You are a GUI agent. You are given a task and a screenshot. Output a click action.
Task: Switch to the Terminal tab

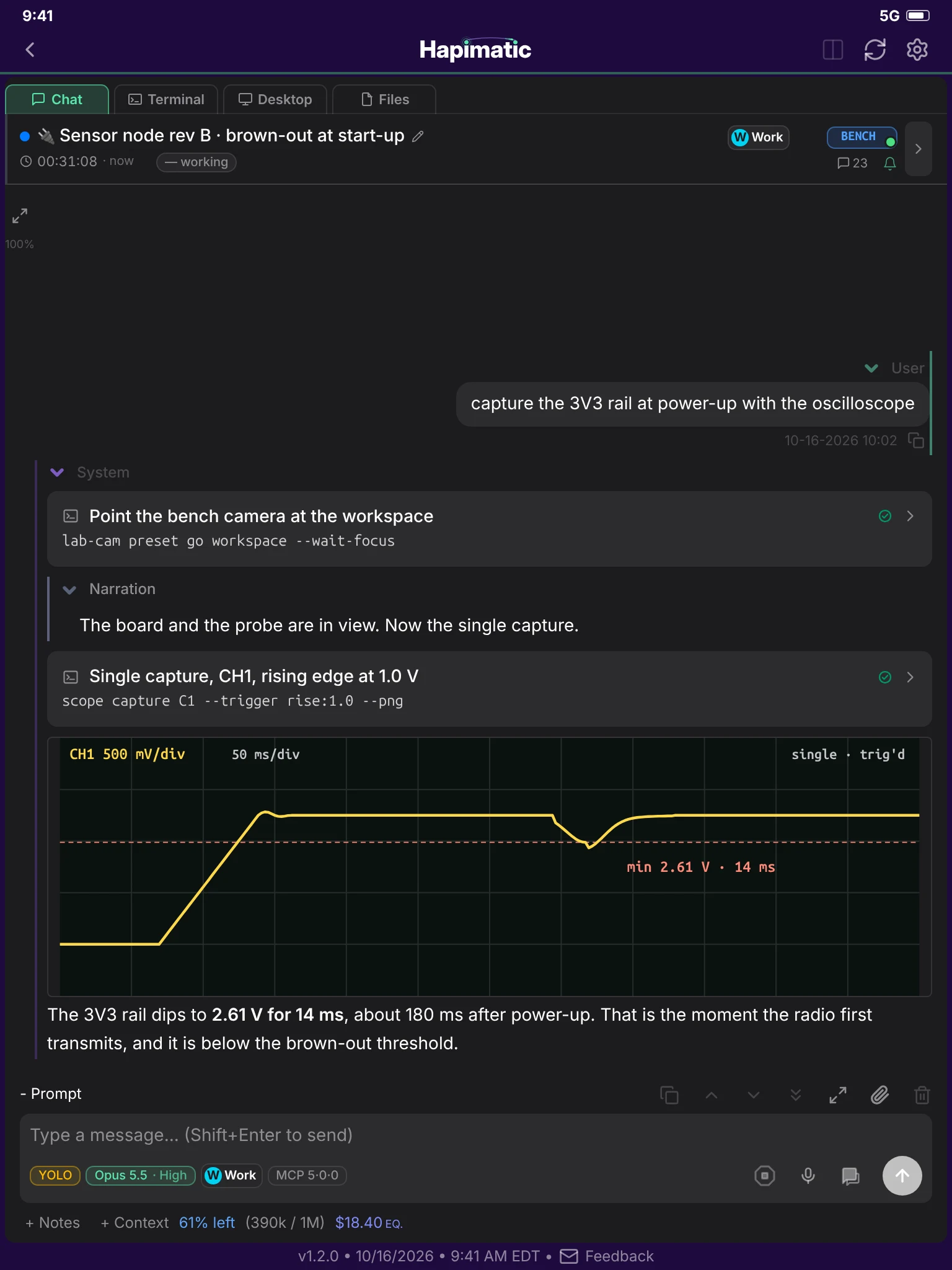[166, 99]
